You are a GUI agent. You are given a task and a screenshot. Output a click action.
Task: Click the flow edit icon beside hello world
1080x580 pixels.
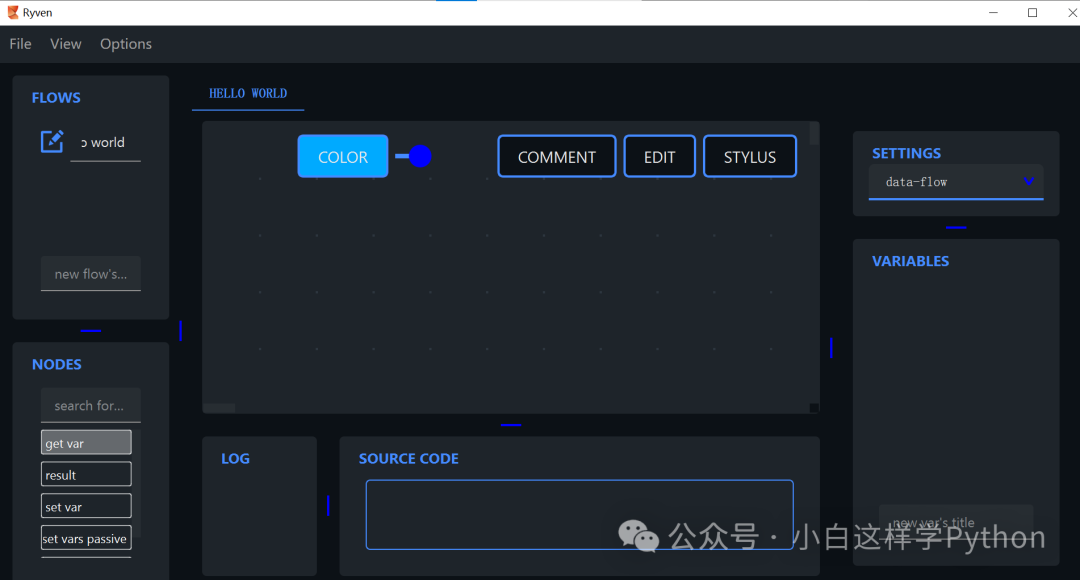(52, 142)
